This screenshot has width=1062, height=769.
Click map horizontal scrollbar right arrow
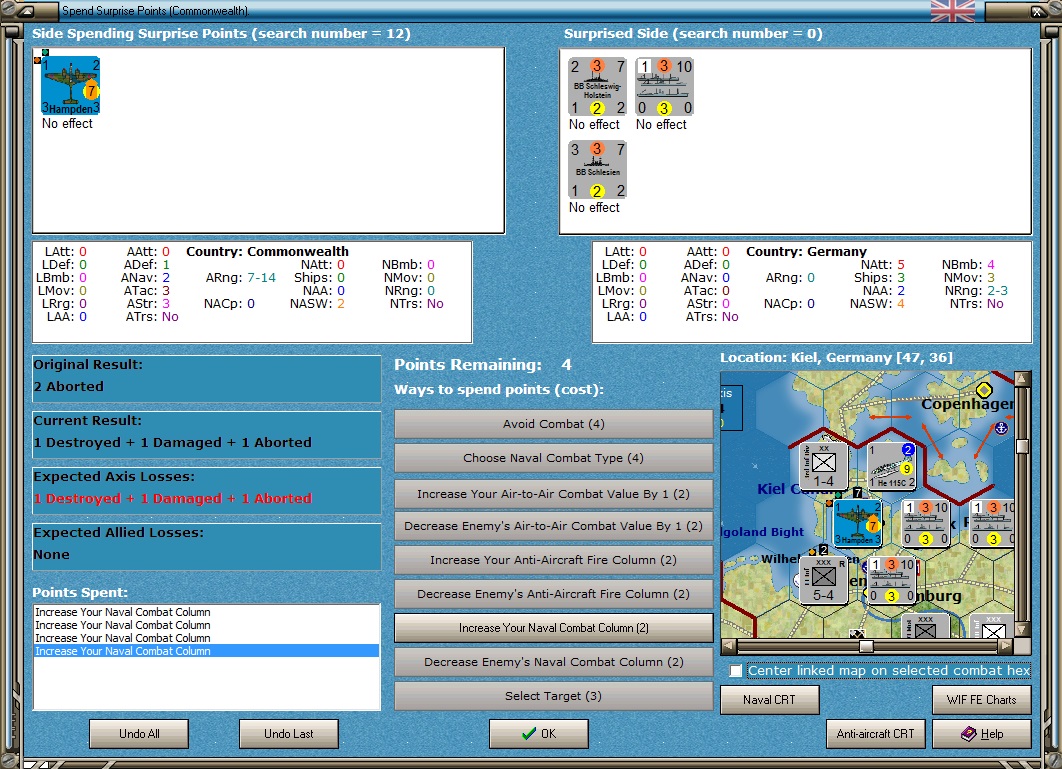pyautogui.click(x=1006, y=646)
